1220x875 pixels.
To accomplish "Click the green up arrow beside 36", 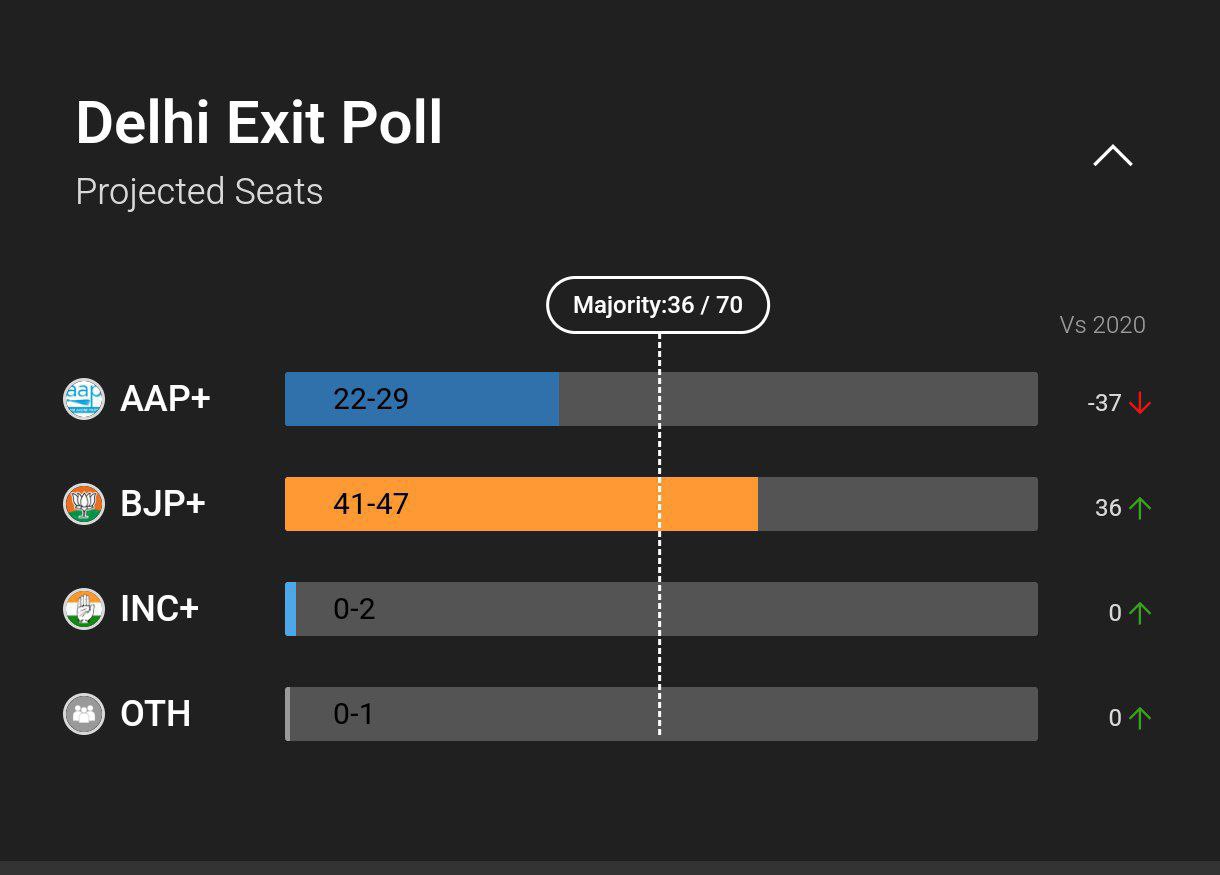I will (x=1140, y=508).
